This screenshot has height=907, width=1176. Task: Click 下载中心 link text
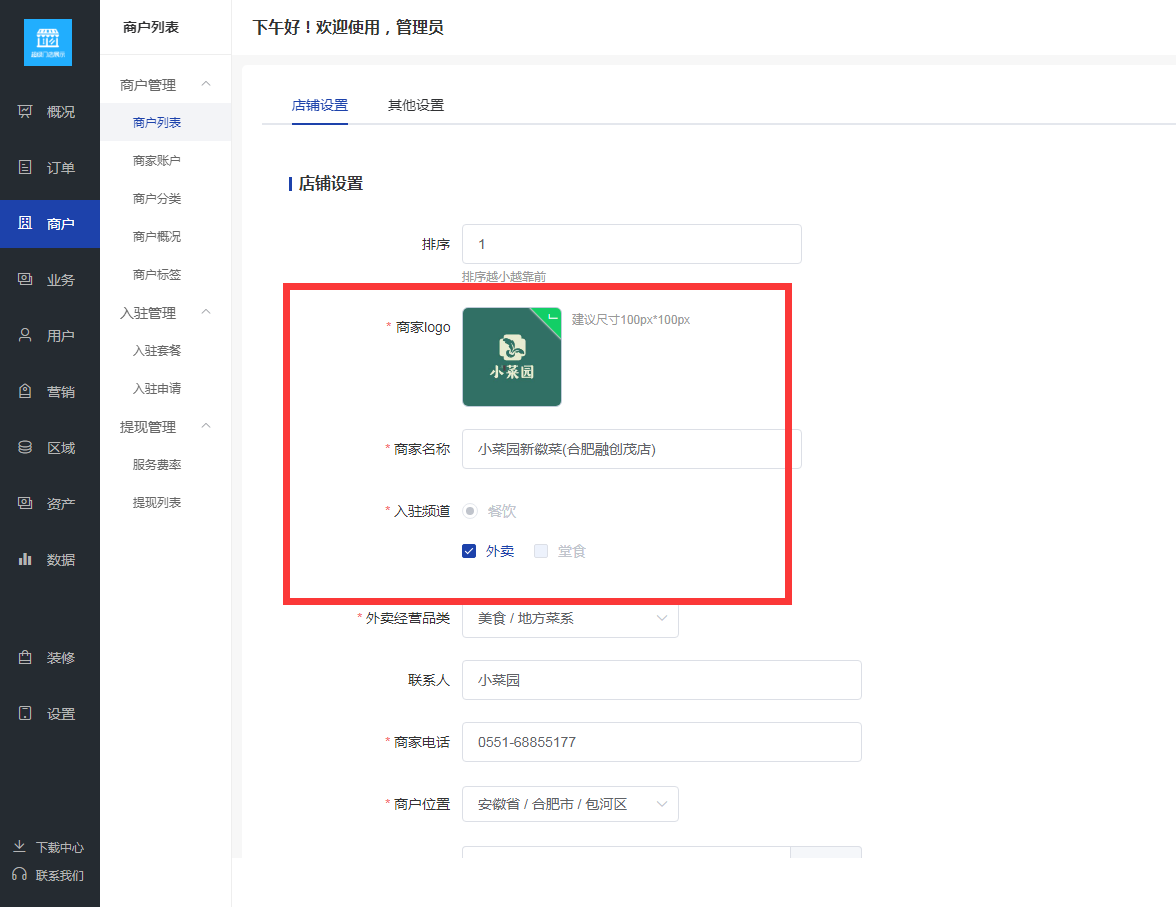60,847
